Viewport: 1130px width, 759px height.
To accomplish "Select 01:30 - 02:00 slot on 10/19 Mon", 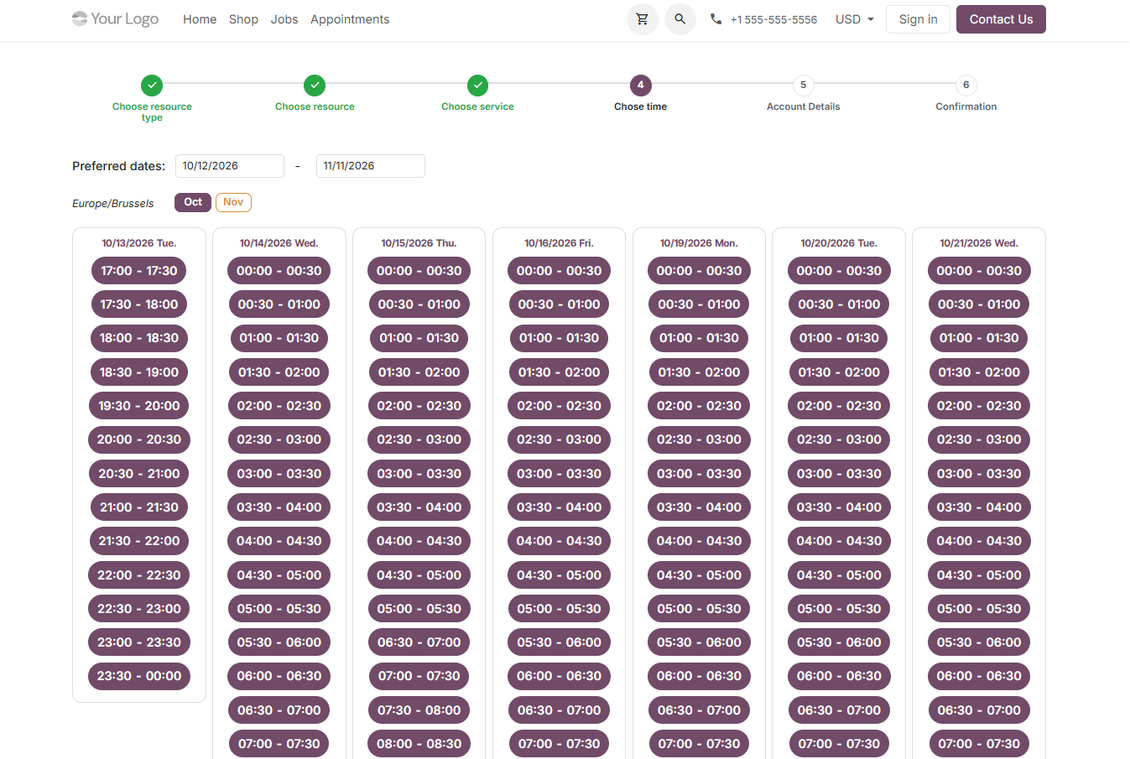I will tap(699, 372).
